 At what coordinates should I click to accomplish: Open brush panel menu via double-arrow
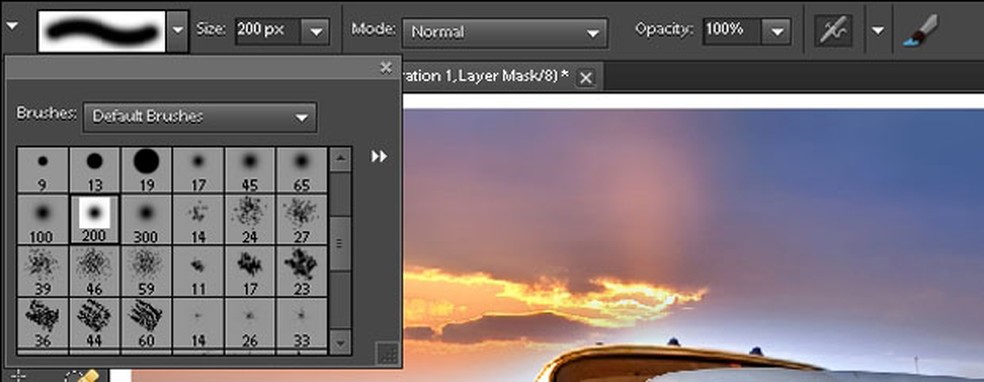(379, 156)
